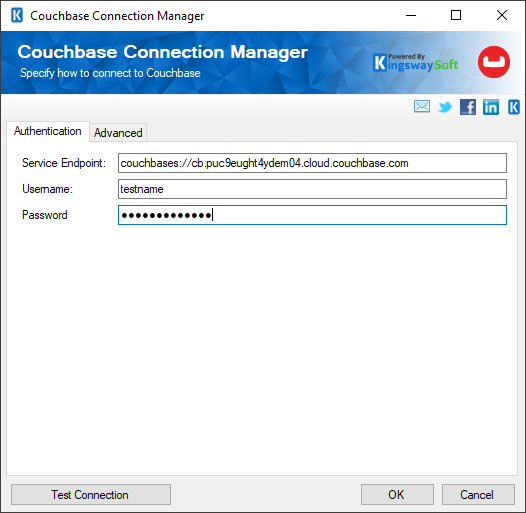
Task: Click the Username label
Action: (47, 189)
